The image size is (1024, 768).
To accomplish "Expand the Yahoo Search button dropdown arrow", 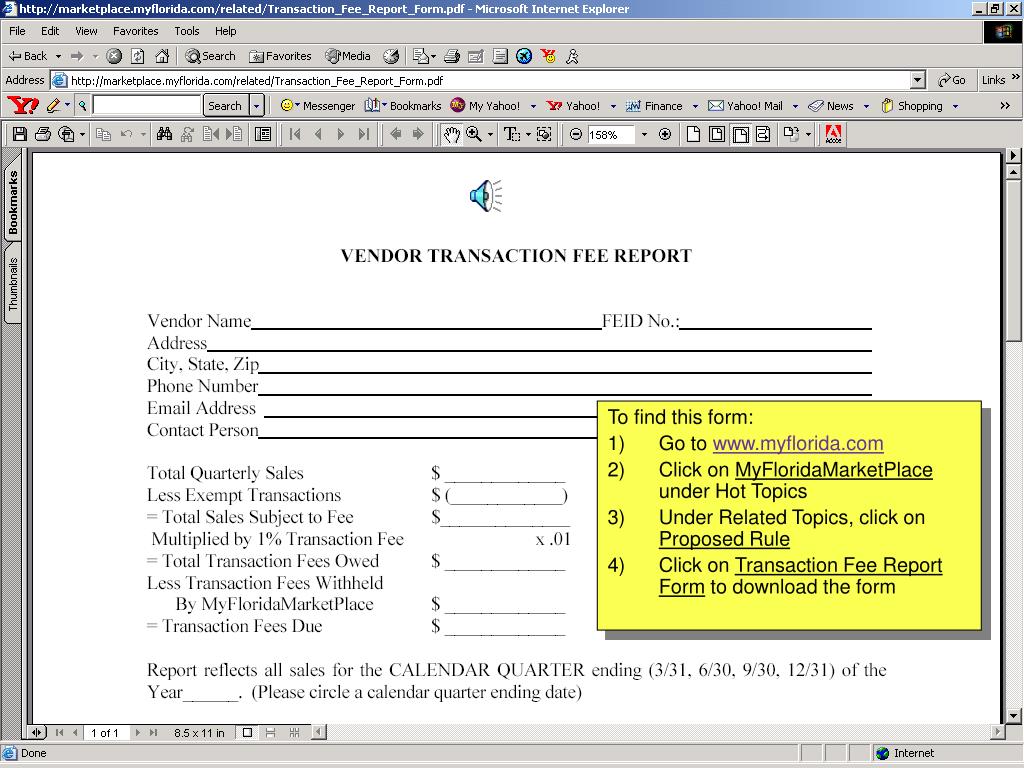I will [x=257, y=105].
